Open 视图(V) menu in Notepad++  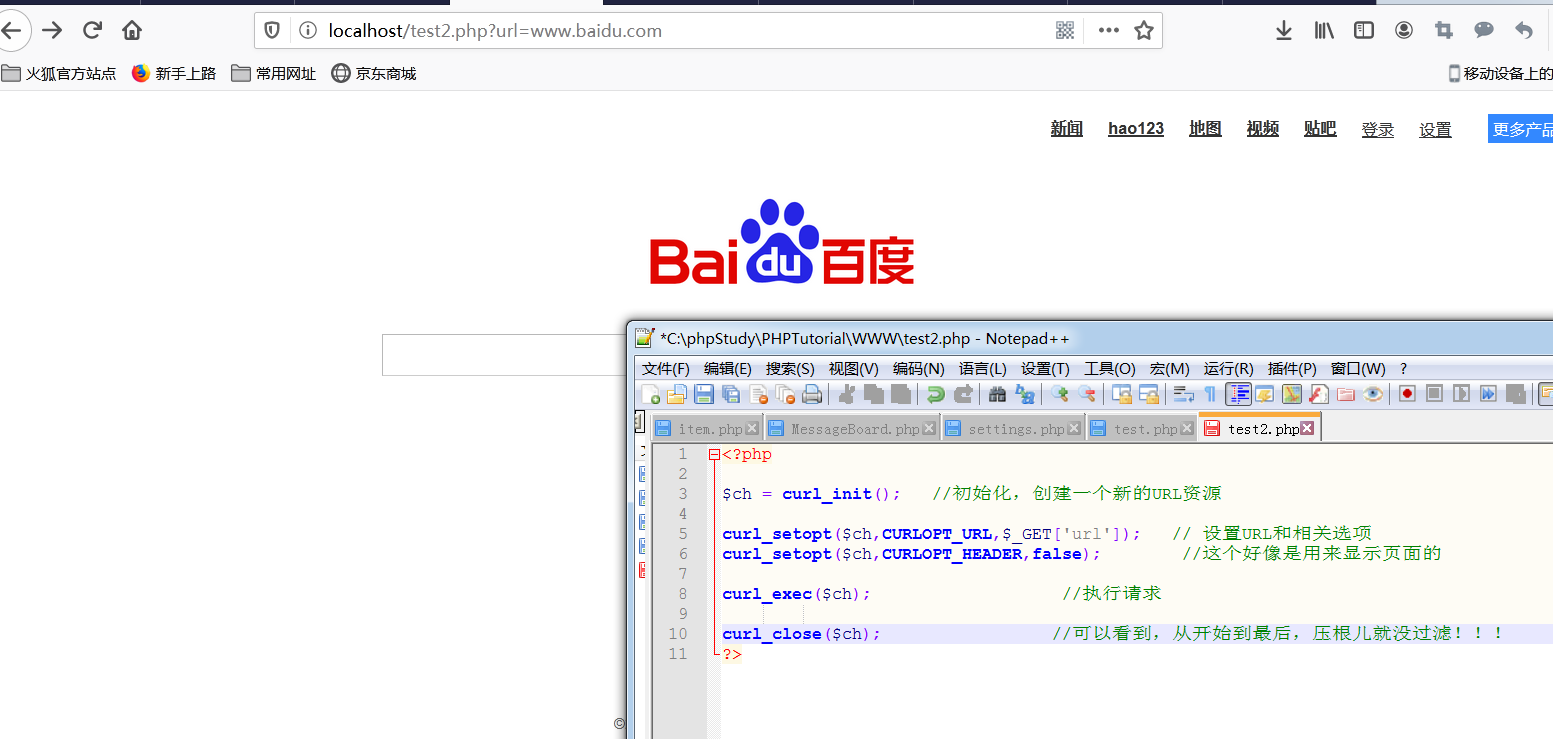[x=853, y=369]
